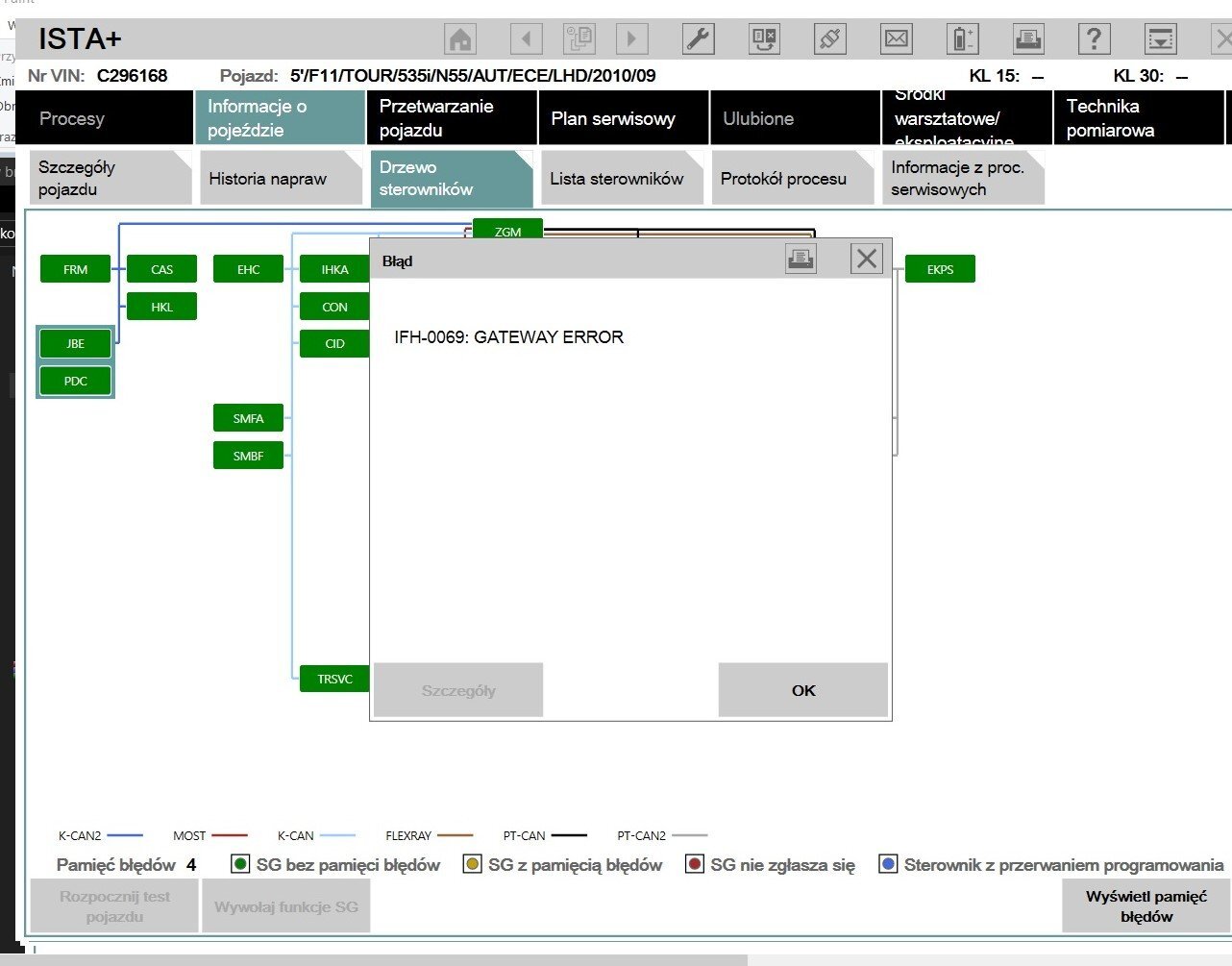Select the FRM control unit node

(x=75, y=269)
